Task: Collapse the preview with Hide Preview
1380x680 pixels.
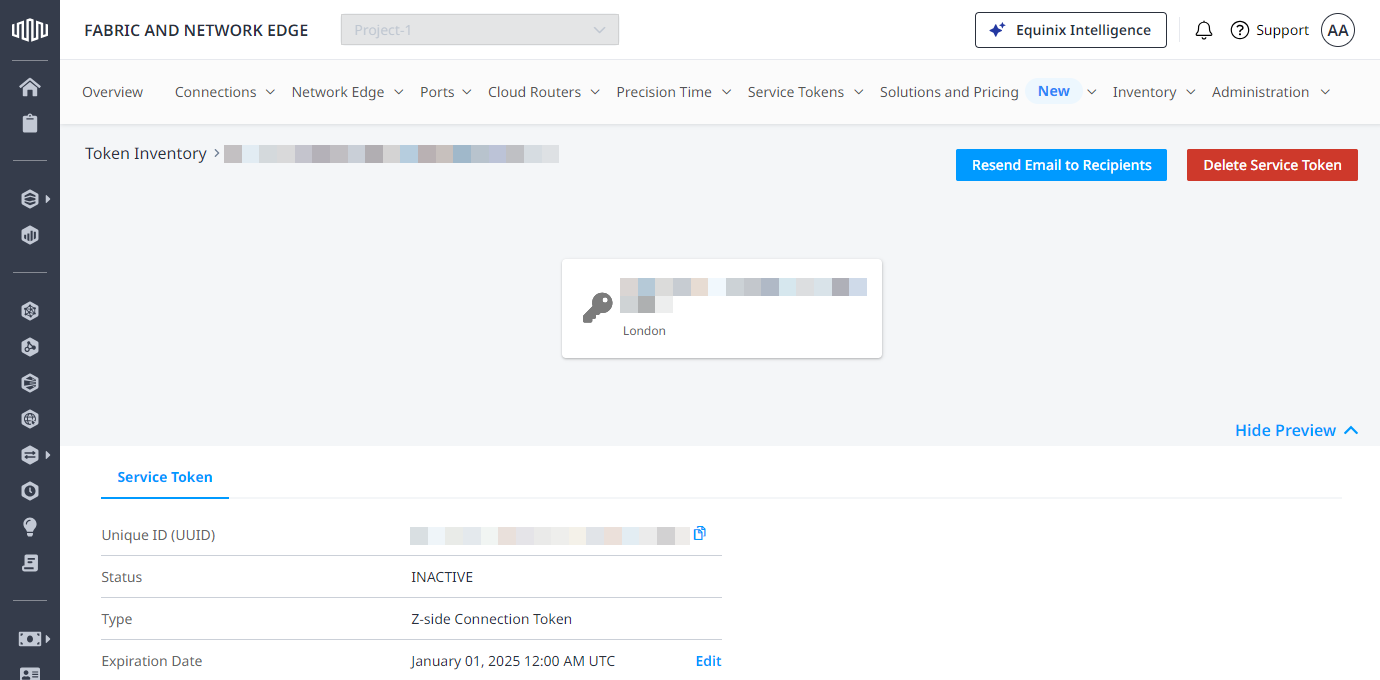Action: tap(1297, 430)
